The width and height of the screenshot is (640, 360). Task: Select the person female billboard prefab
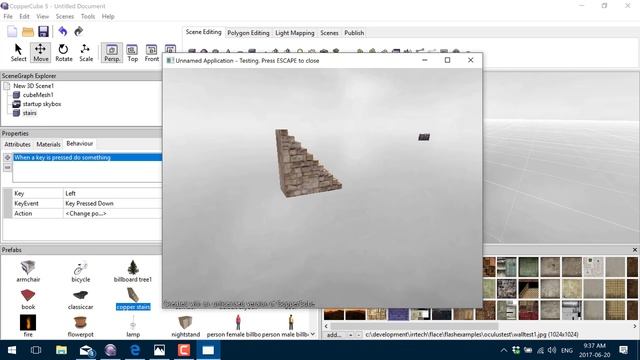[233, 326]
